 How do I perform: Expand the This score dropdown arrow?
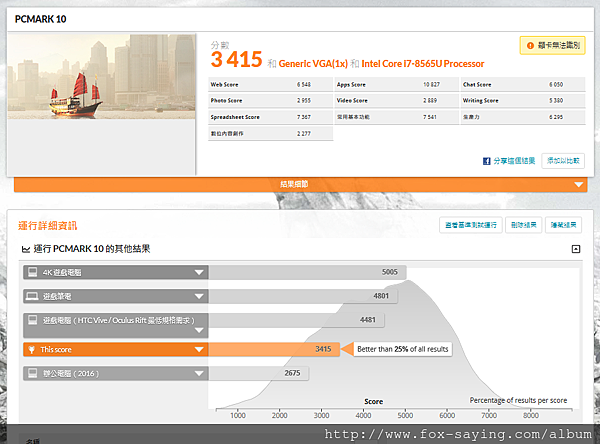(199, 349)
